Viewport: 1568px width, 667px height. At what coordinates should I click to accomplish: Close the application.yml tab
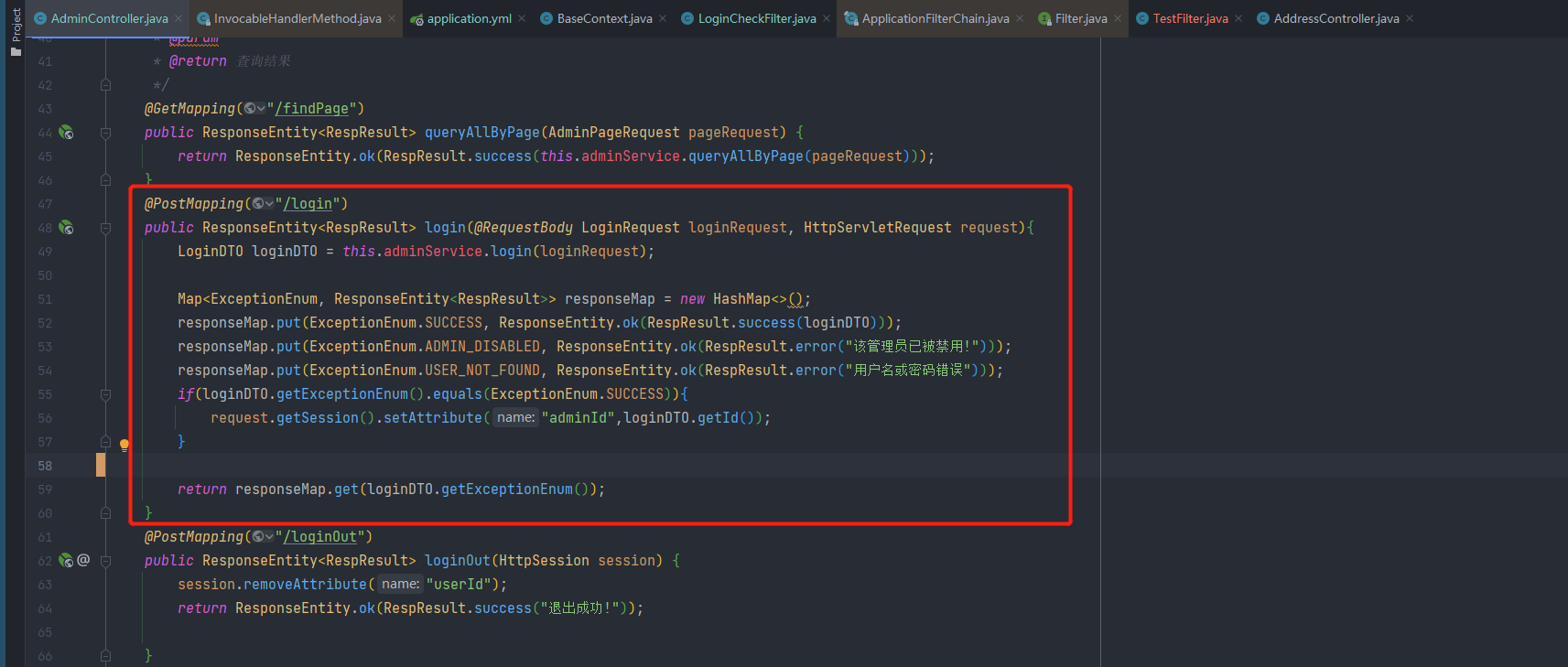tap(522, 19)
